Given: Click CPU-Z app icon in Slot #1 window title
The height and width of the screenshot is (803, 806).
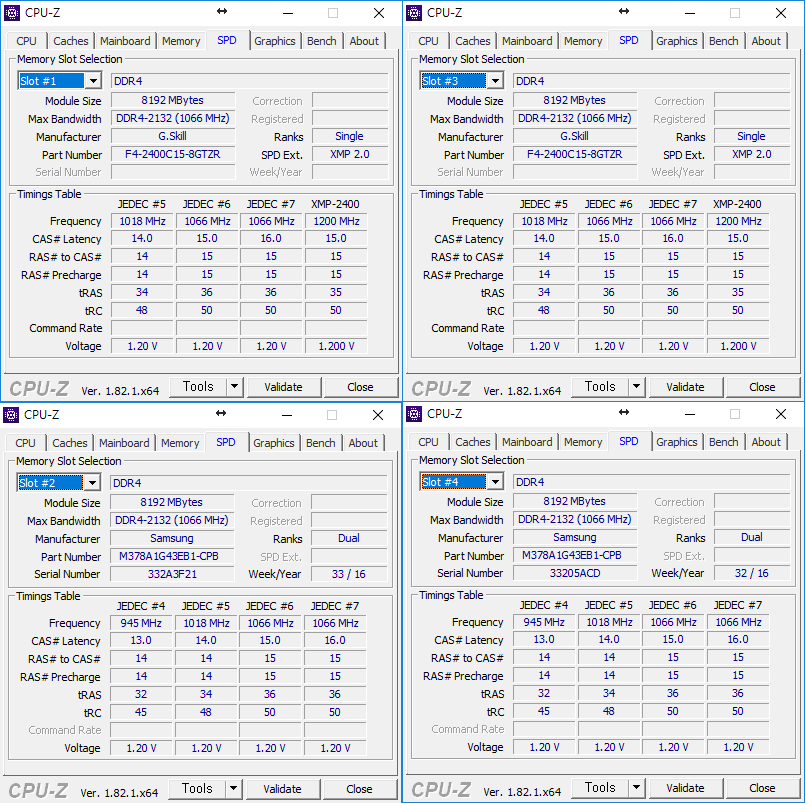Looking at the screenshot, I should [11, 13].
